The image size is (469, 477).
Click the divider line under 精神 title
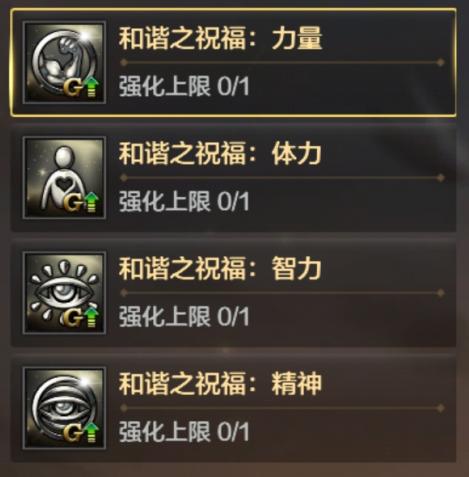(282, 408)
